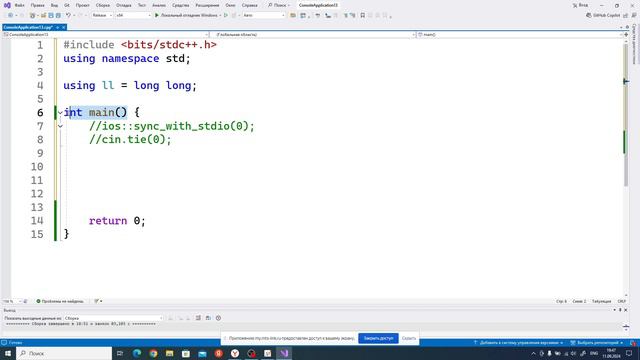Open the ConsoleApplication13 project scope dropdown

(x=106, y=35)
